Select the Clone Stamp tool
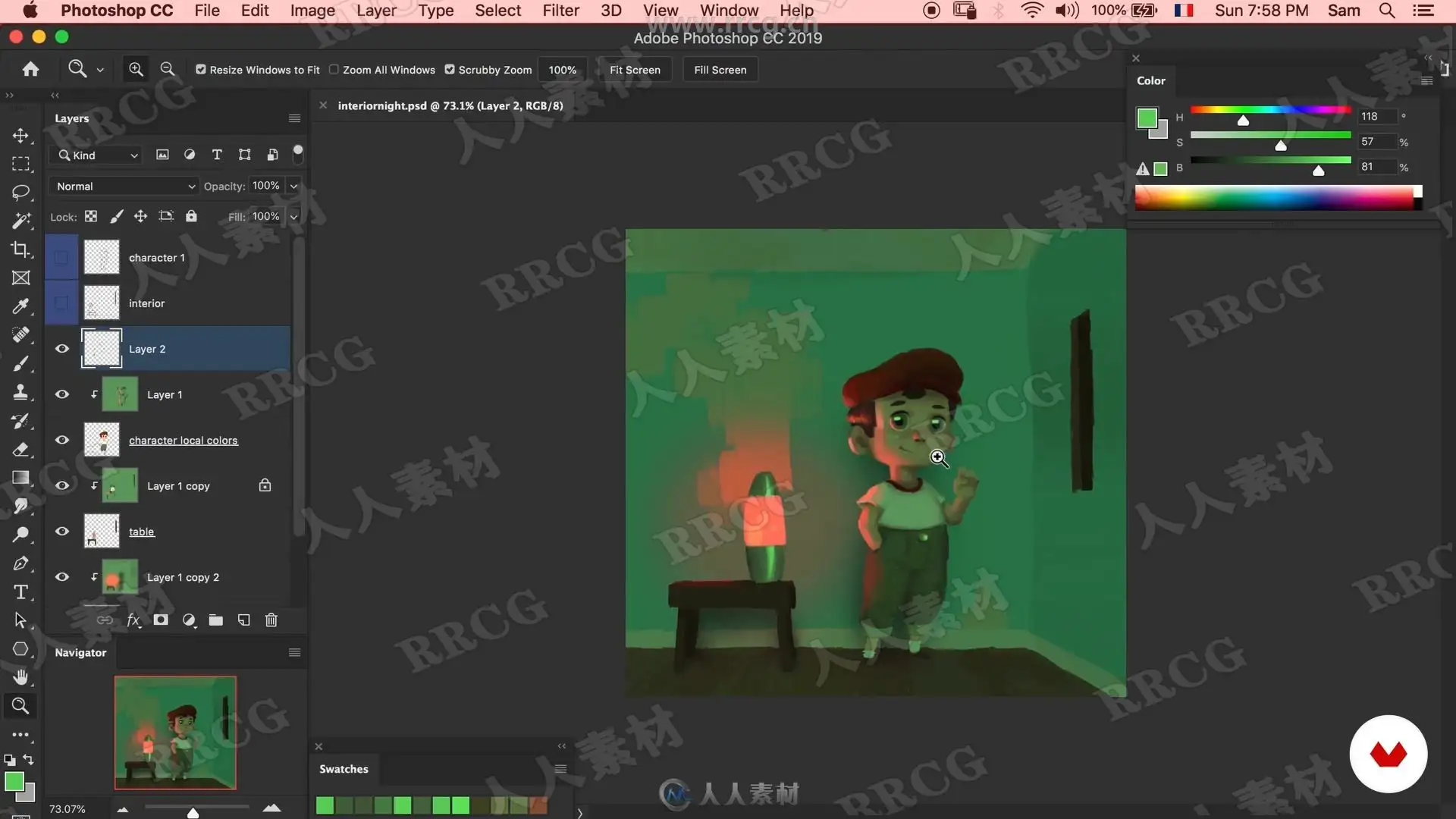The width and height of the screenshot is (1456, 819). tap(20, 392)
